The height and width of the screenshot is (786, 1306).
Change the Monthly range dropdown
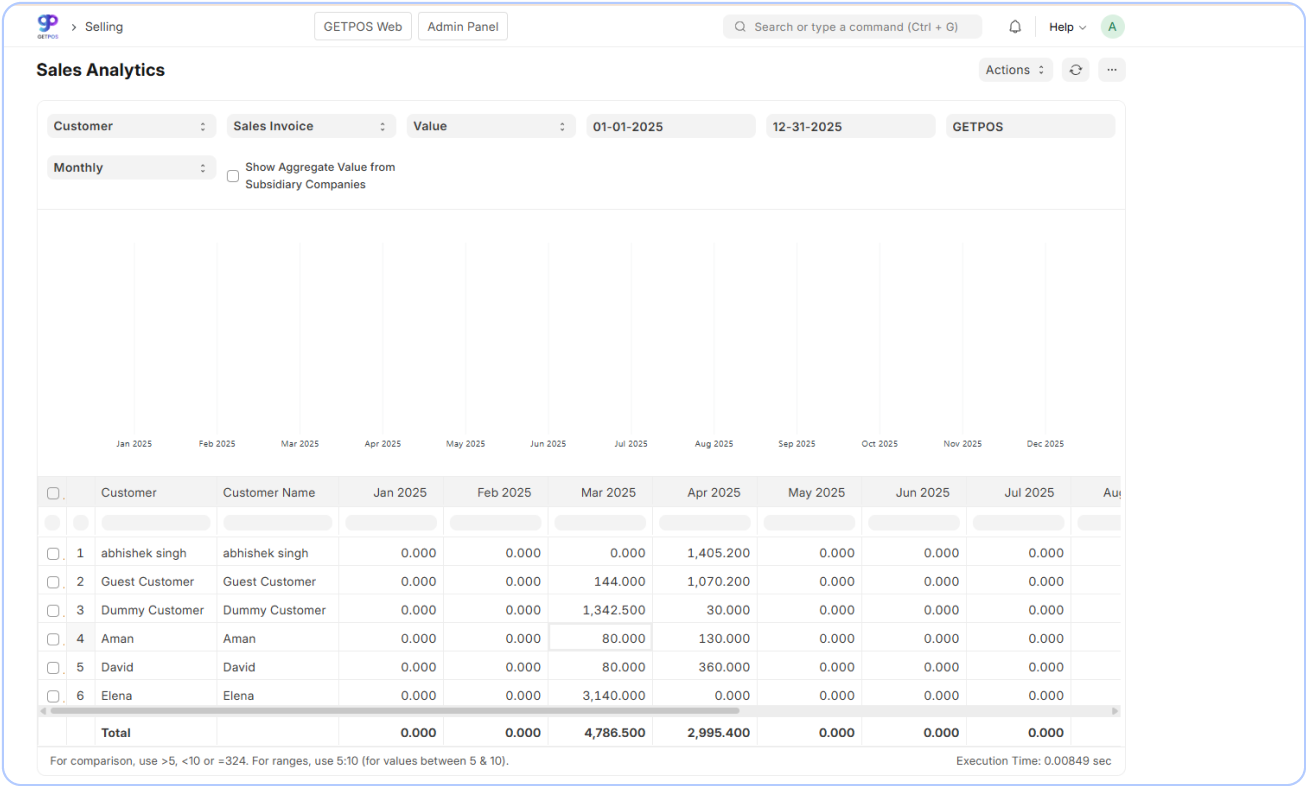click(131, 168)
